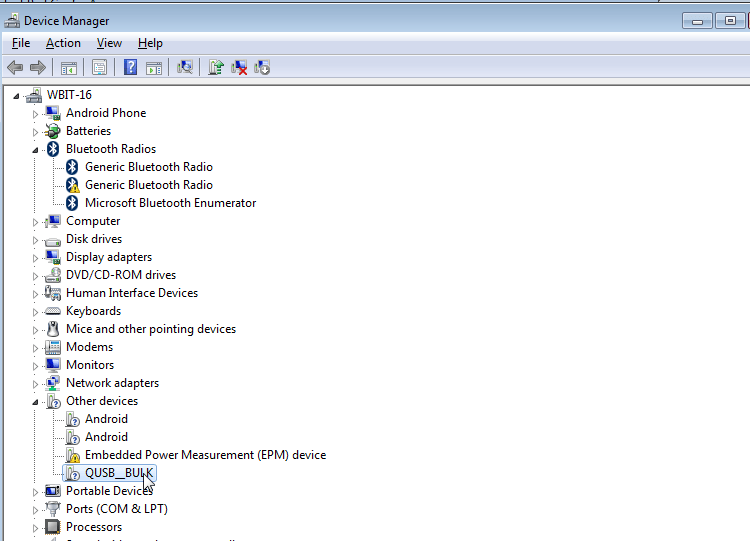Minimize the Device Manager window
The width and height of the screenshot is (750, 541).
pyautogui.click(x=697, y=21)
